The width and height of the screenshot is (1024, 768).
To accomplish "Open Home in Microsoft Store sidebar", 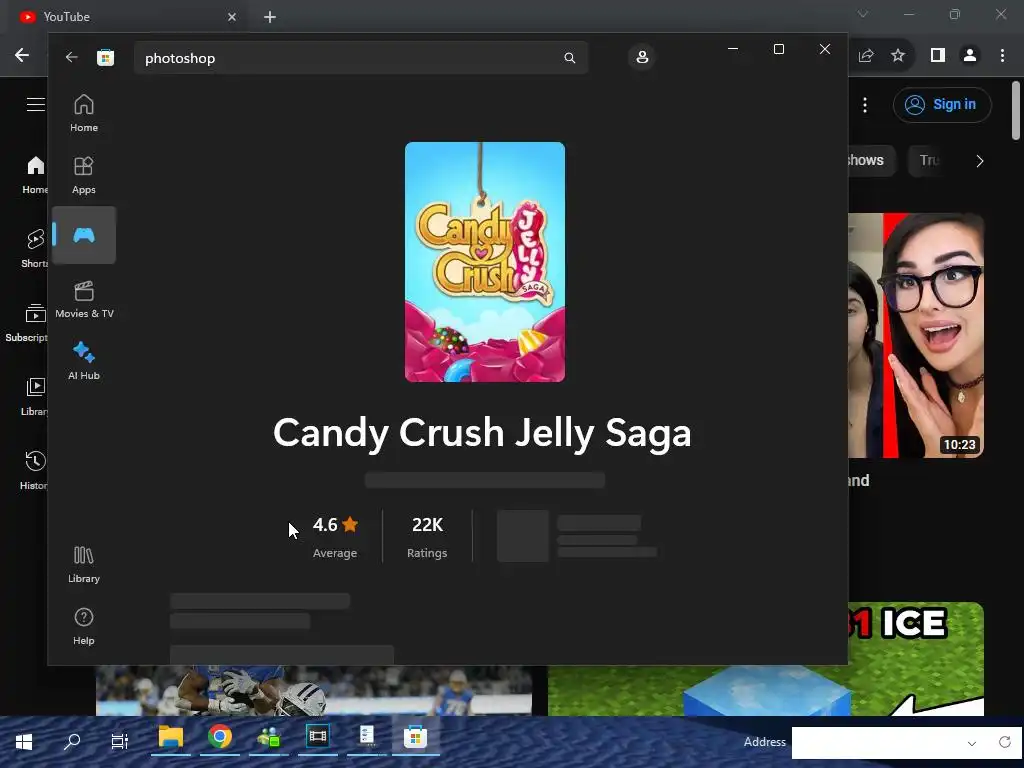I will 84,113.
